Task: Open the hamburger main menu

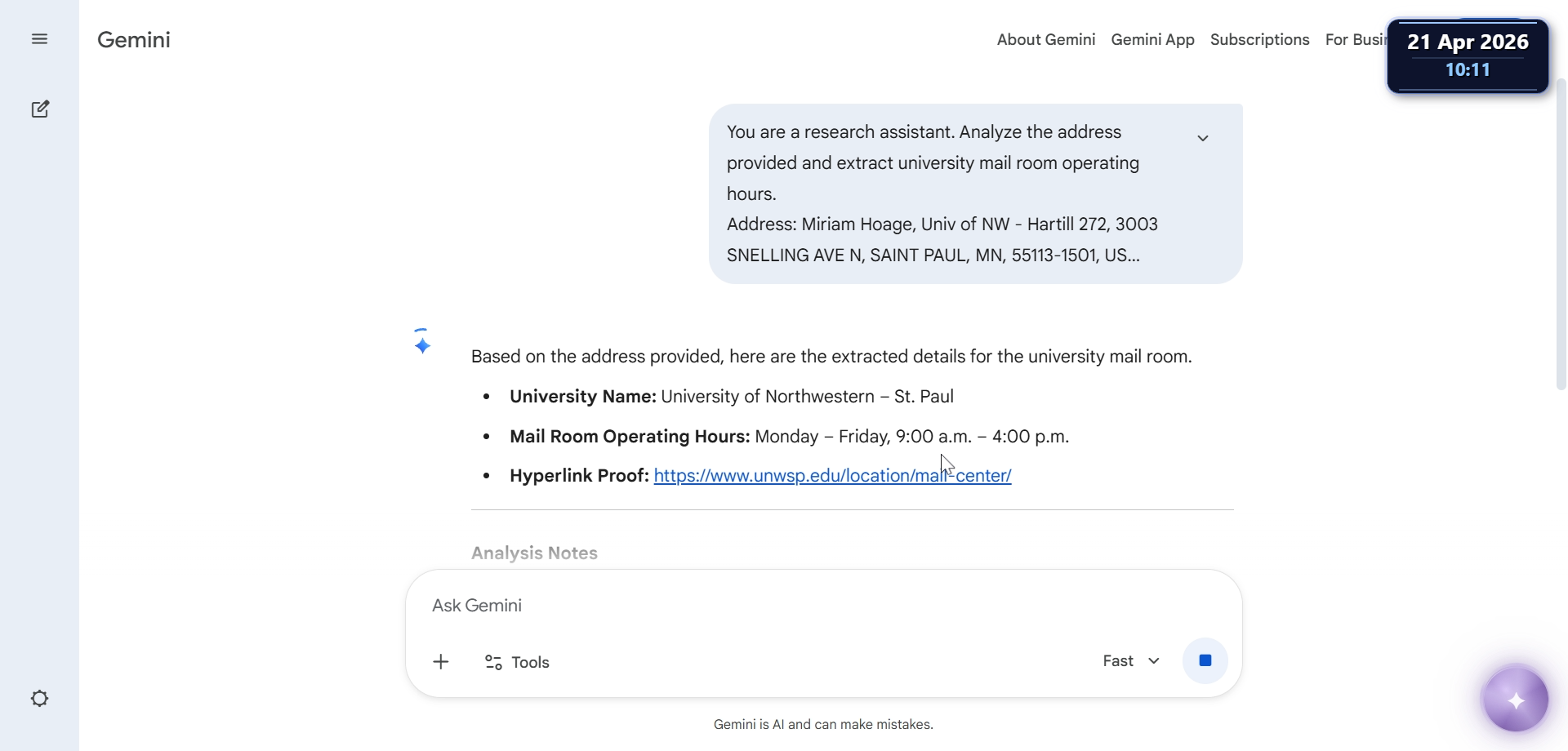Action: pos(39,39)
